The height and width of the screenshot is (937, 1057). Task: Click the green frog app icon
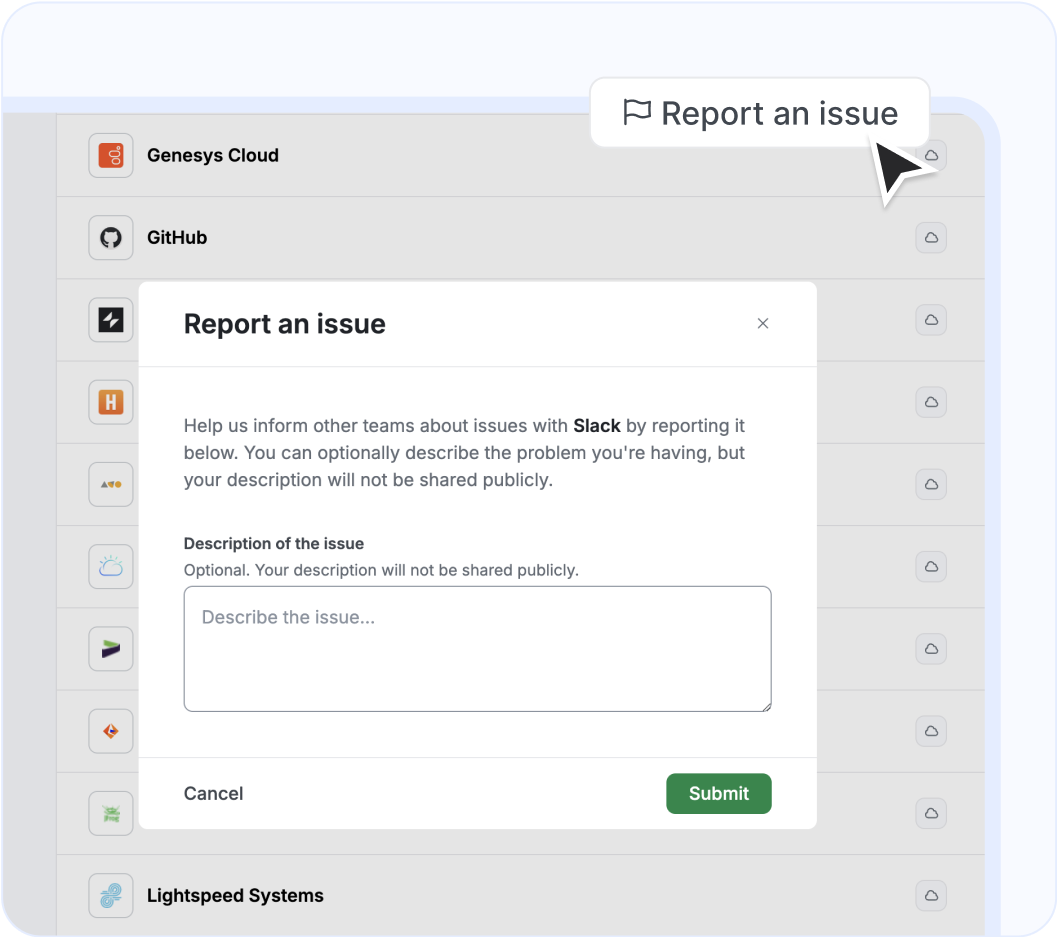[111, 813]
